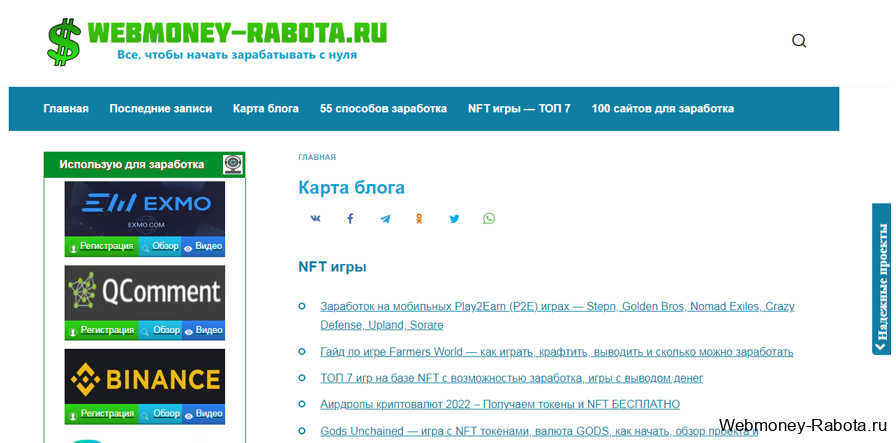Click Использую для заработка widget title
Image resolution: width=896 pixels, height=443 pixels.
pos(131,165)
